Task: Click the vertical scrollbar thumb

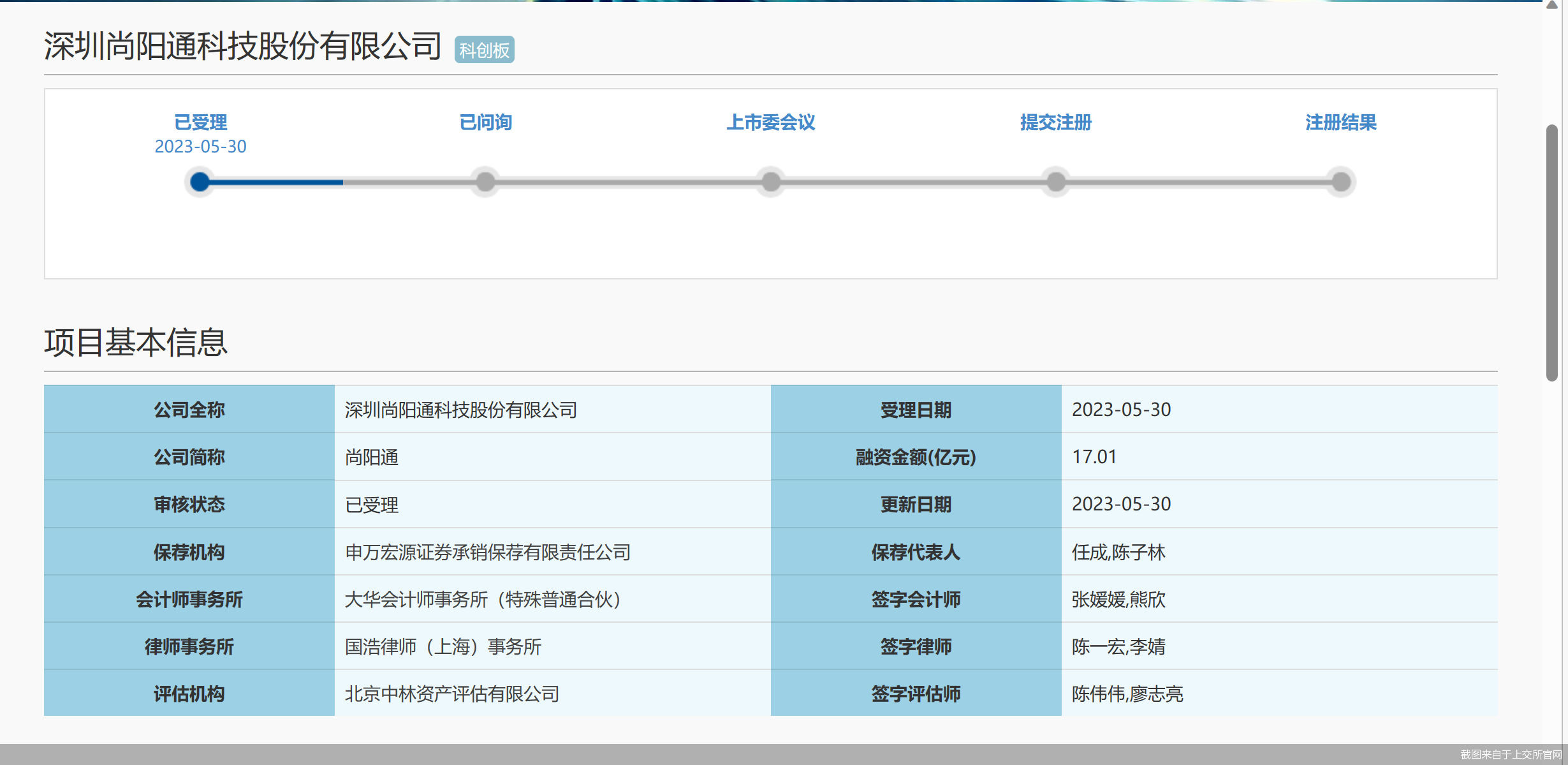Action: pyautogui.click(x=1552, y=252)
